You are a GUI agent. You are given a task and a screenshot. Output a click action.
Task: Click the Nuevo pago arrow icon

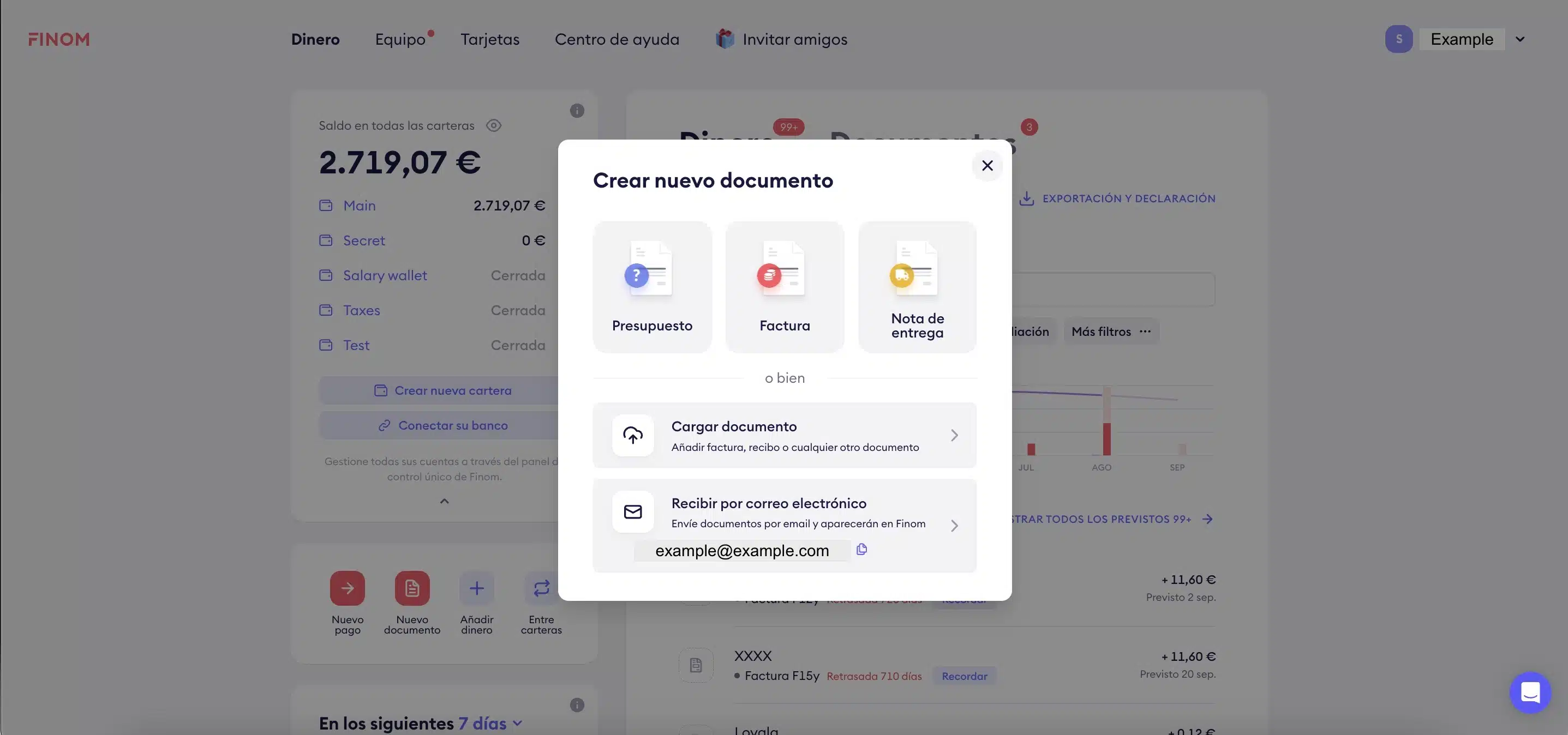tap(347, 588)
